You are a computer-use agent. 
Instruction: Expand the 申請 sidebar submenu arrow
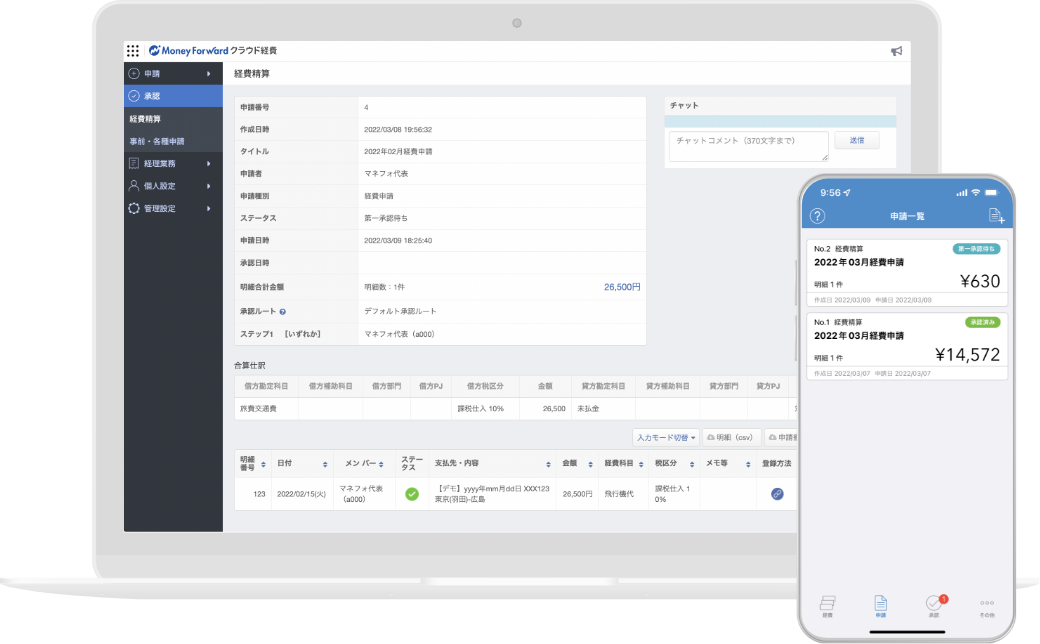[209, 74]
